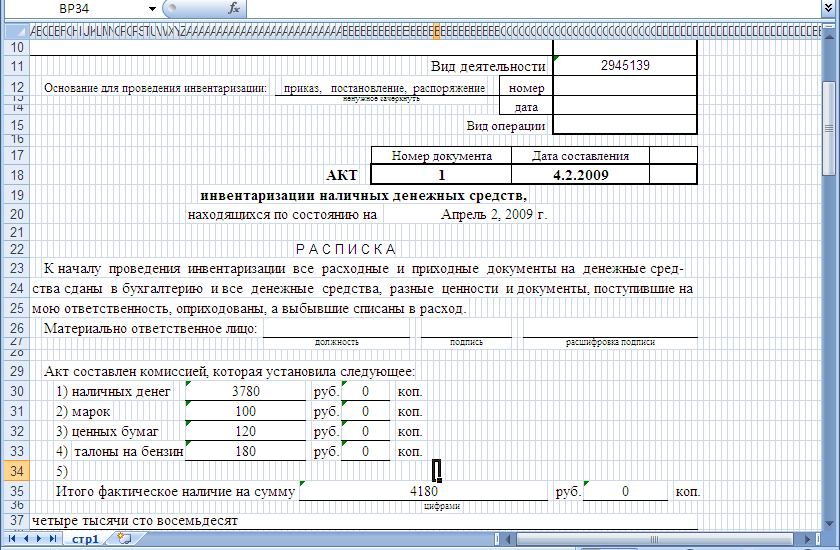This screenshot has width=840, height=550.
Task: Click the highlighted active column header
Action: click(437, 32)
